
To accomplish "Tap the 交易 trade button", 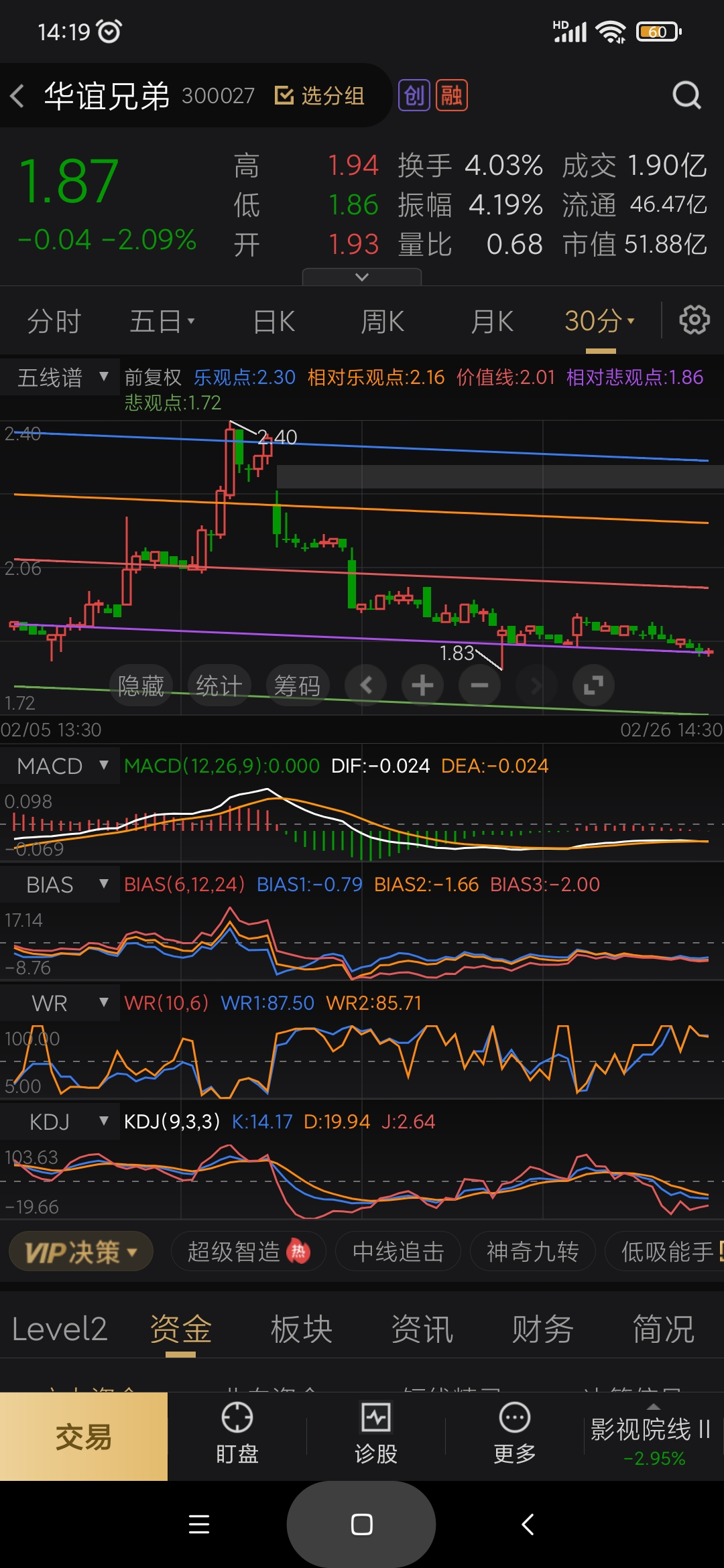I will tap(84, 1437).
